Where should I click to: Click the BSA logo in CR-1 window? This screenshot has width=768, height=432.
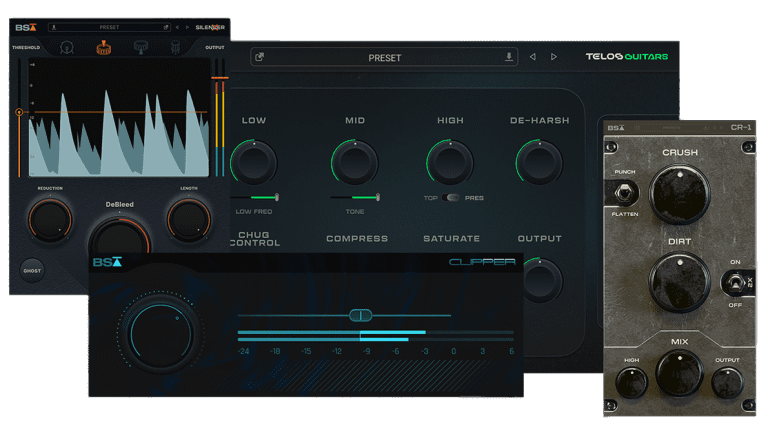(x=616, y=128)
